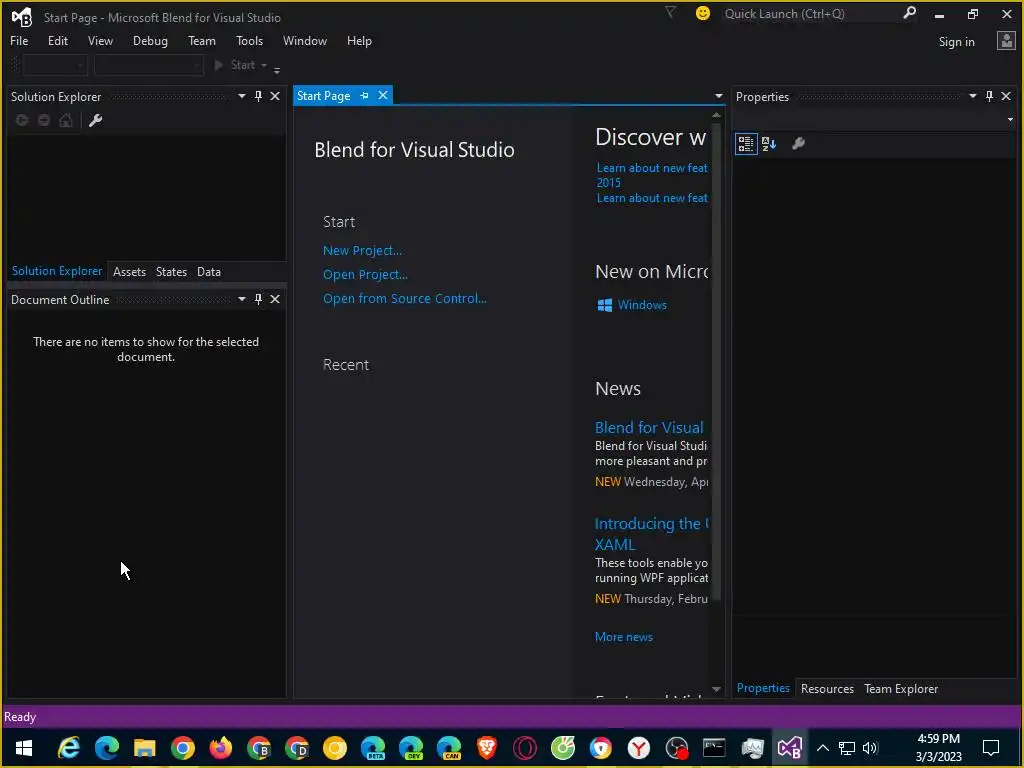Open the Team menu
This screenshot has width=1024, height=768.
coord(202,40)
